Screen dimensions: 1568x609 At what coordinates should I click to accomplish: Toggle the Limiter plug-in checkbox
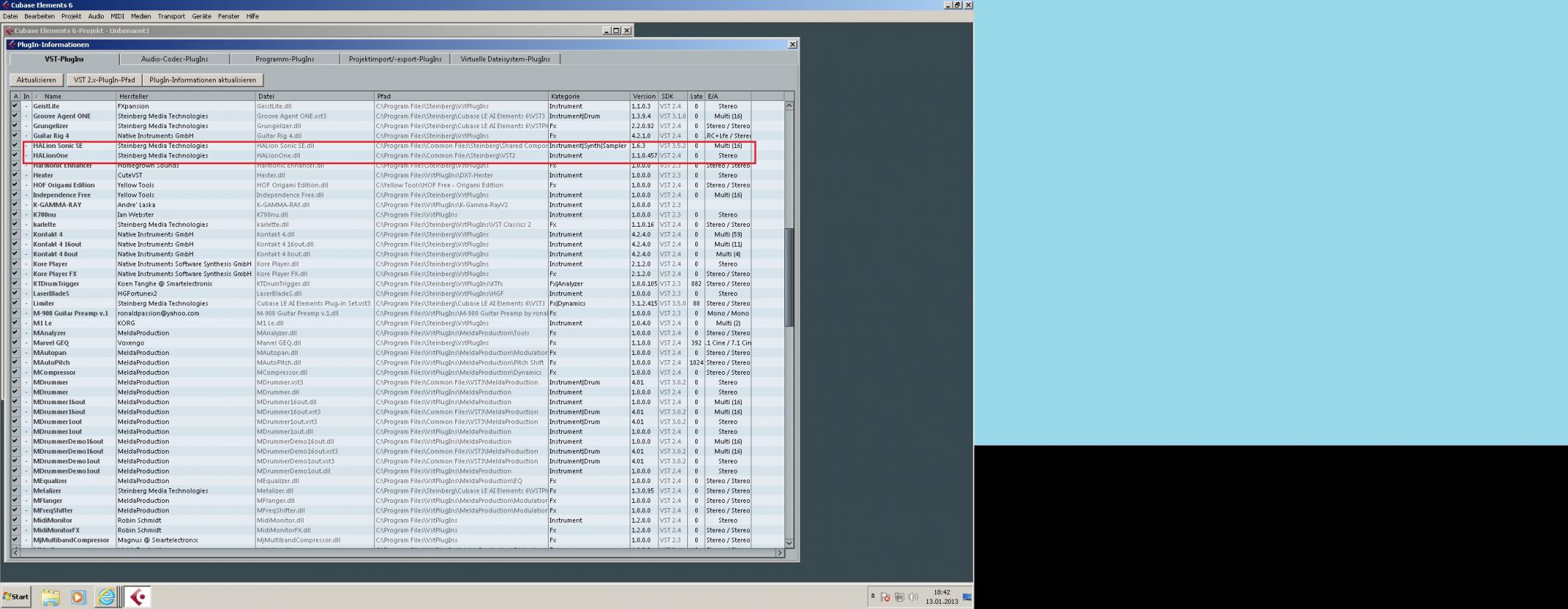15,303
